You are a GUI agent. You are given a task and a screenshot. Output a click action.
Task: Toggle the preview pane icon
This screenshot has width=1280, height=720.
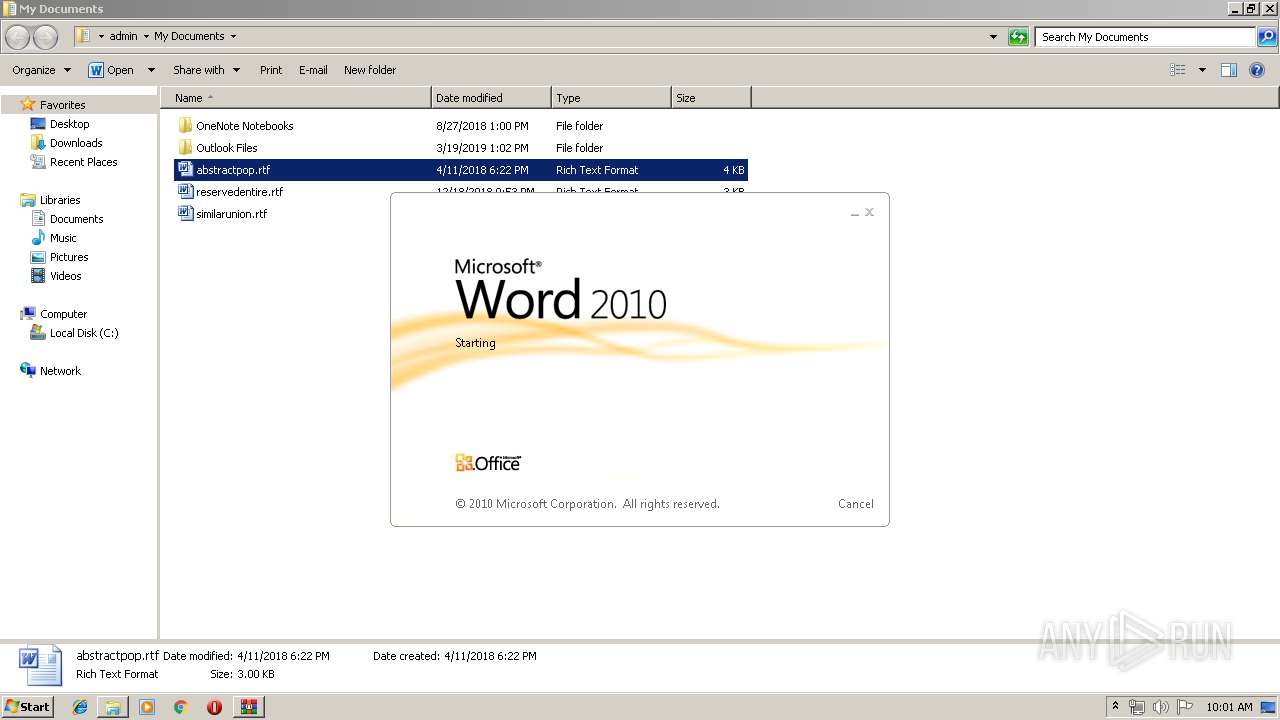(1229, 70)
